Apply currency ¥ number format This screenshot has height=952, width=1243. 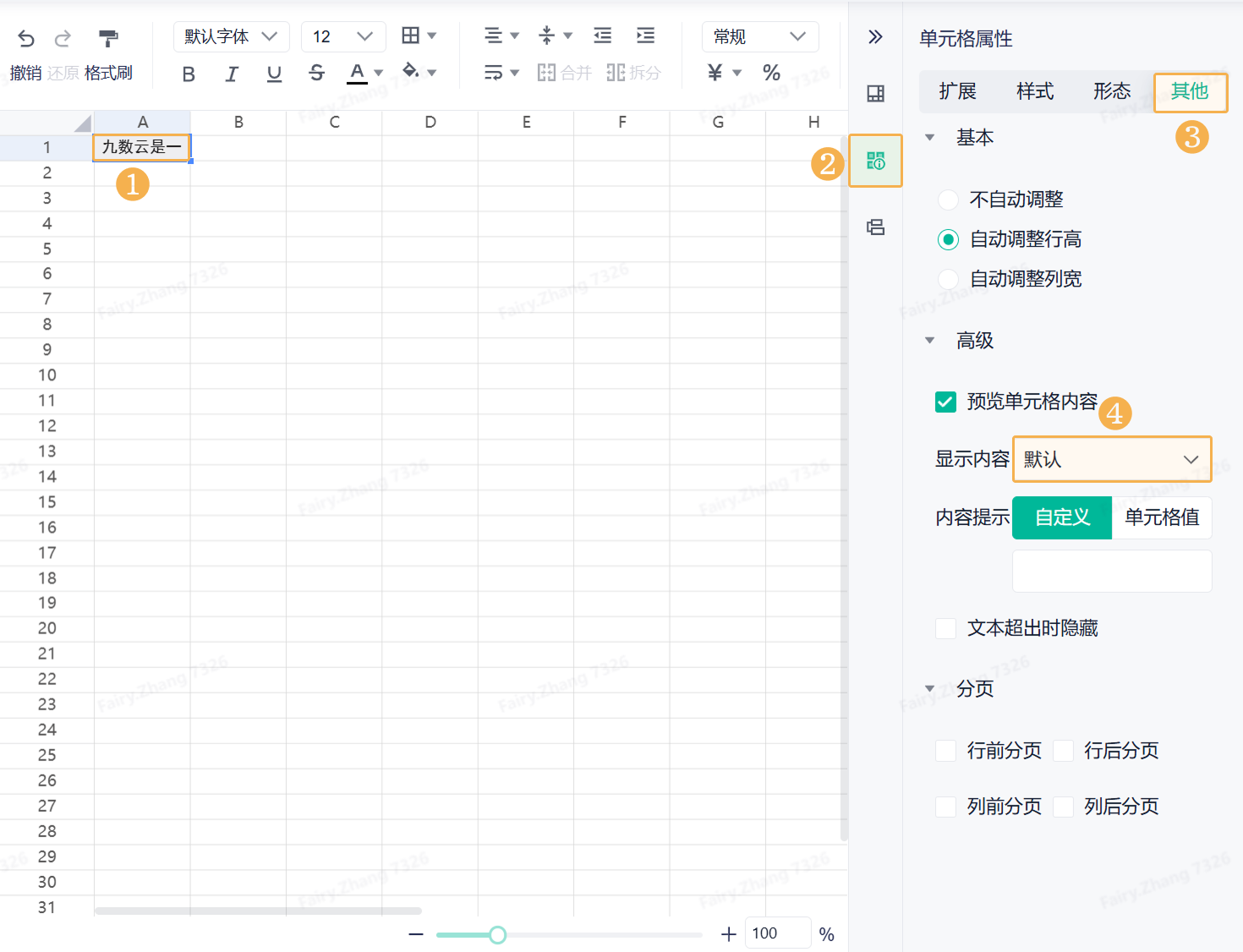coord(715,73)
